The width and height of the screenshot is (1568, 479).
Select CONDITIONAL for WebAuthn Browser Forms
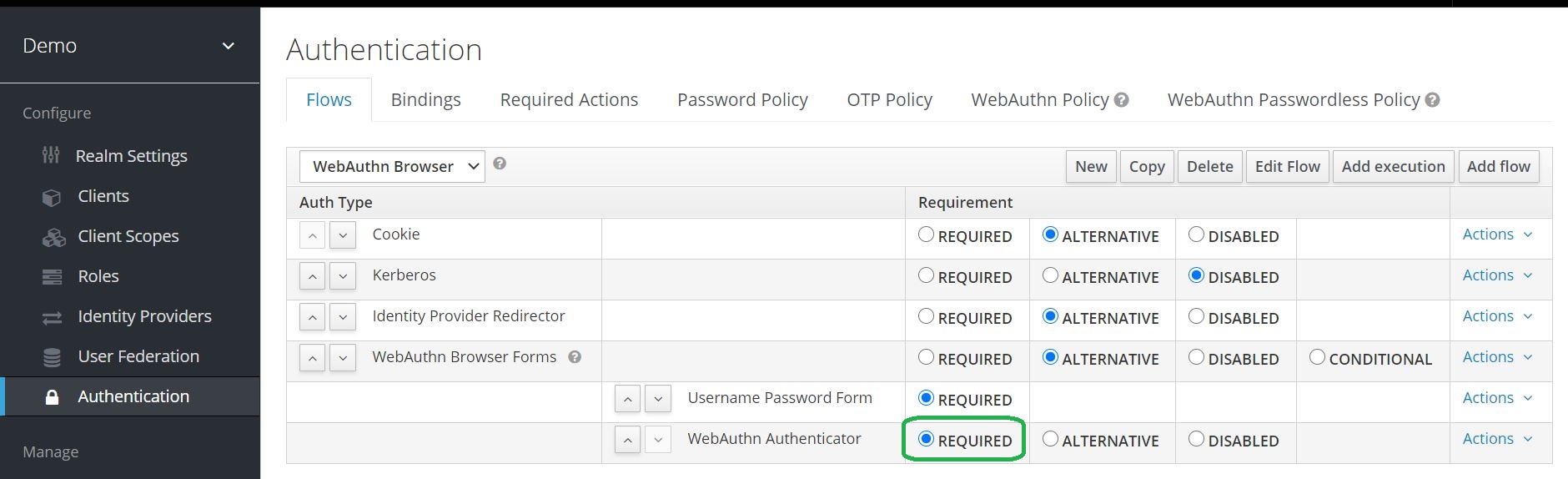coord(1317,357)
